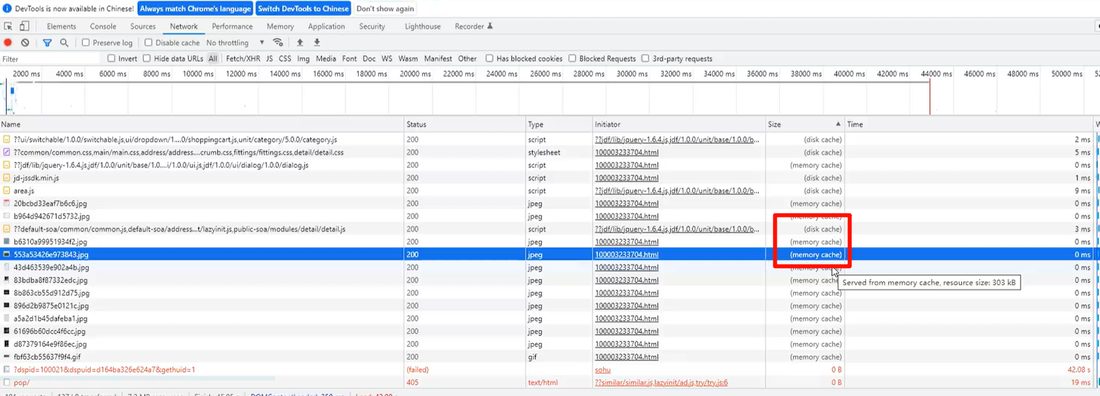Enable the Preserve log checkbox
The image size is (1100, 396).
tap(86, 43)
